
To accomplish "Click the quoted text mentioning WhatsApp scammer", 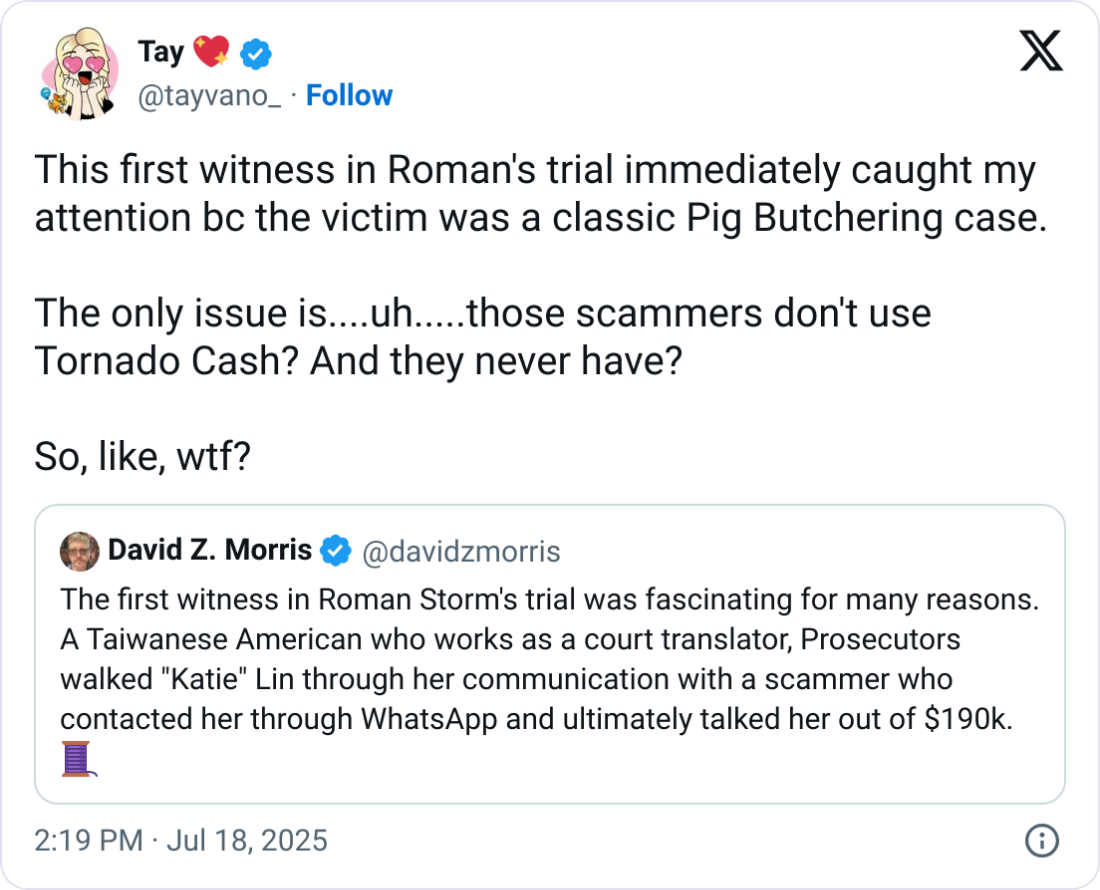I will tap(535, 720).
